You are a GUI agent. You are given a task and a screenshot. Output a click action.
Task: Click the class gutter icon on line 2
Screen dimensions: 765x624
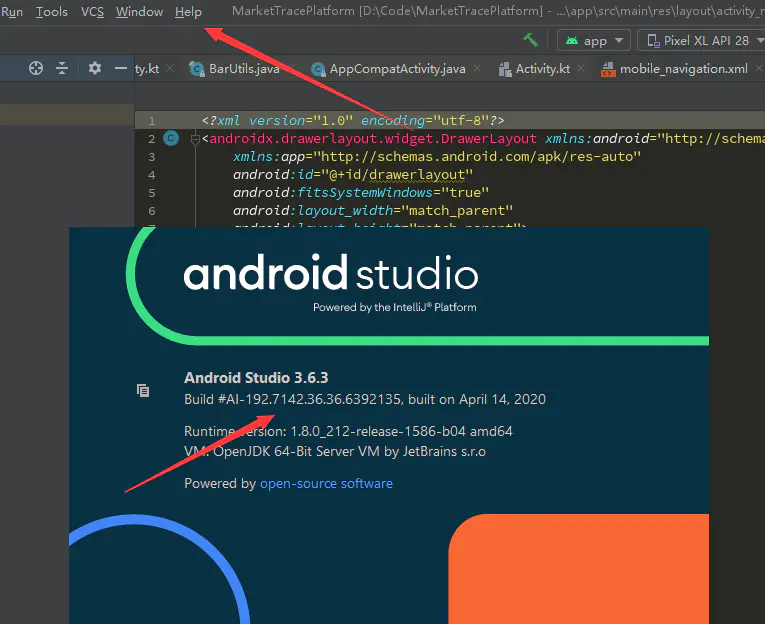[171, 139]
